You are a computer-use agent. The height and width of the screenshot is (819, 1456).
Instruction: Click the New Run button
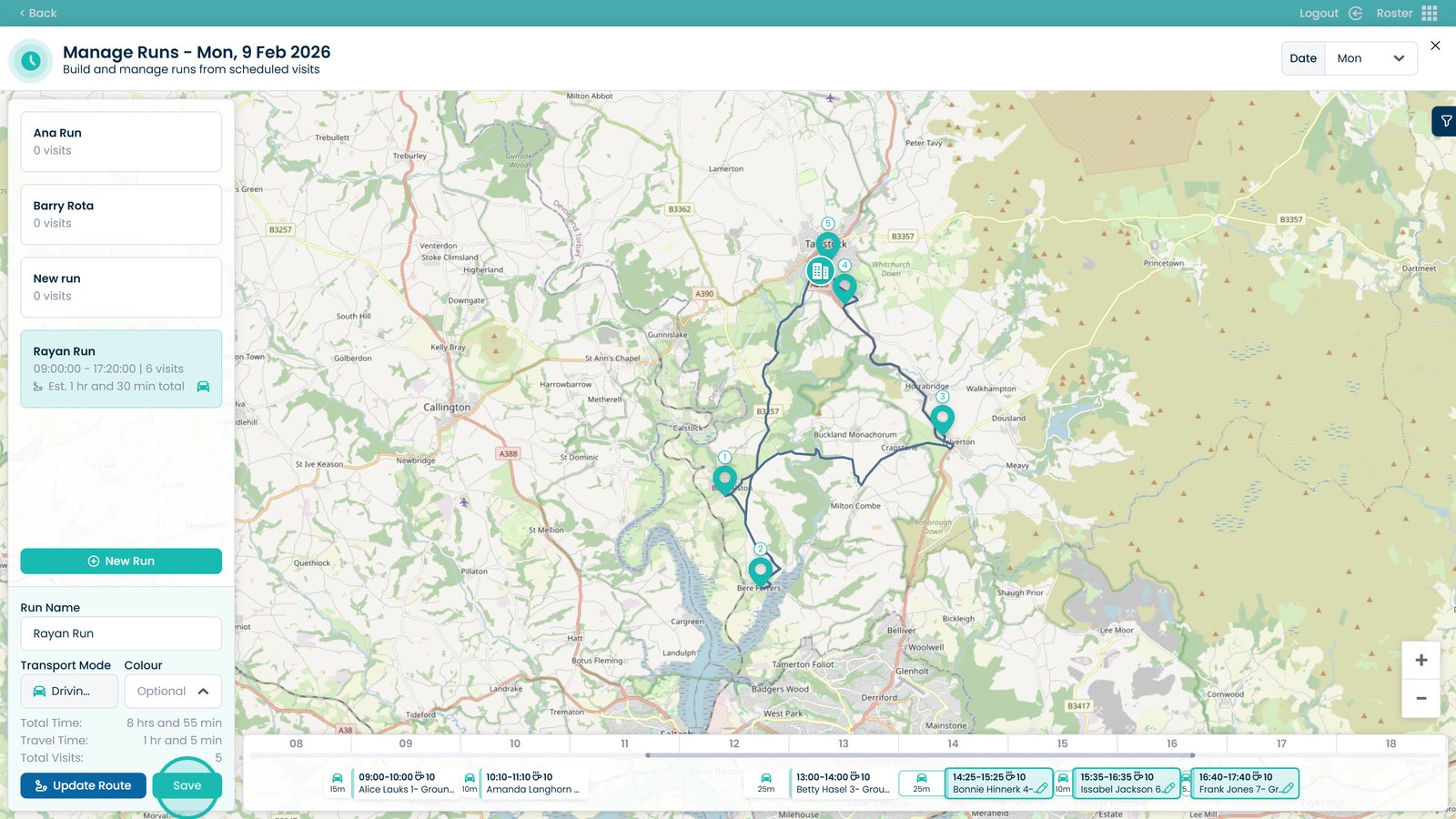pyautogui.click(x=121, y=561)
